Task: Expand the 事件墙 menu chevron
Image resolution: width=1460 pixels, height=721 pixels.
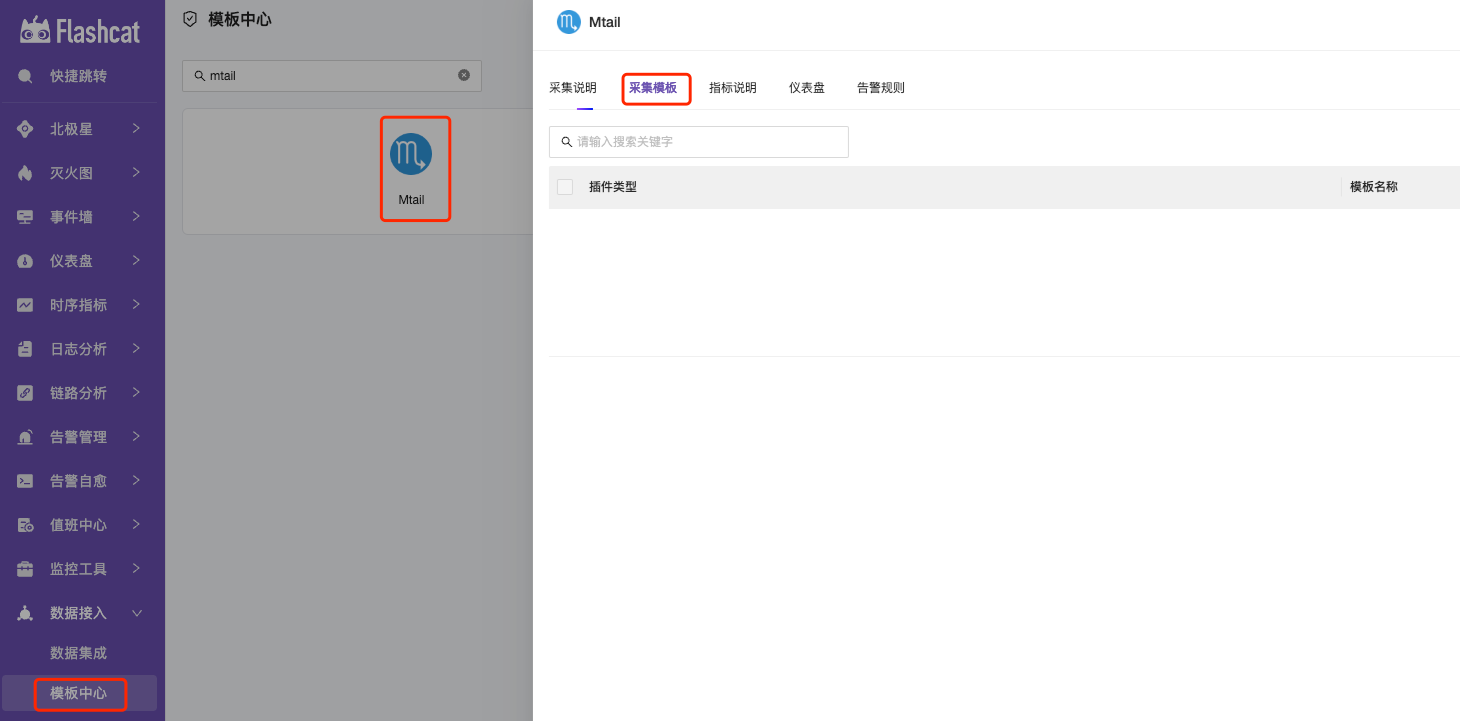Action: [136, 216]
